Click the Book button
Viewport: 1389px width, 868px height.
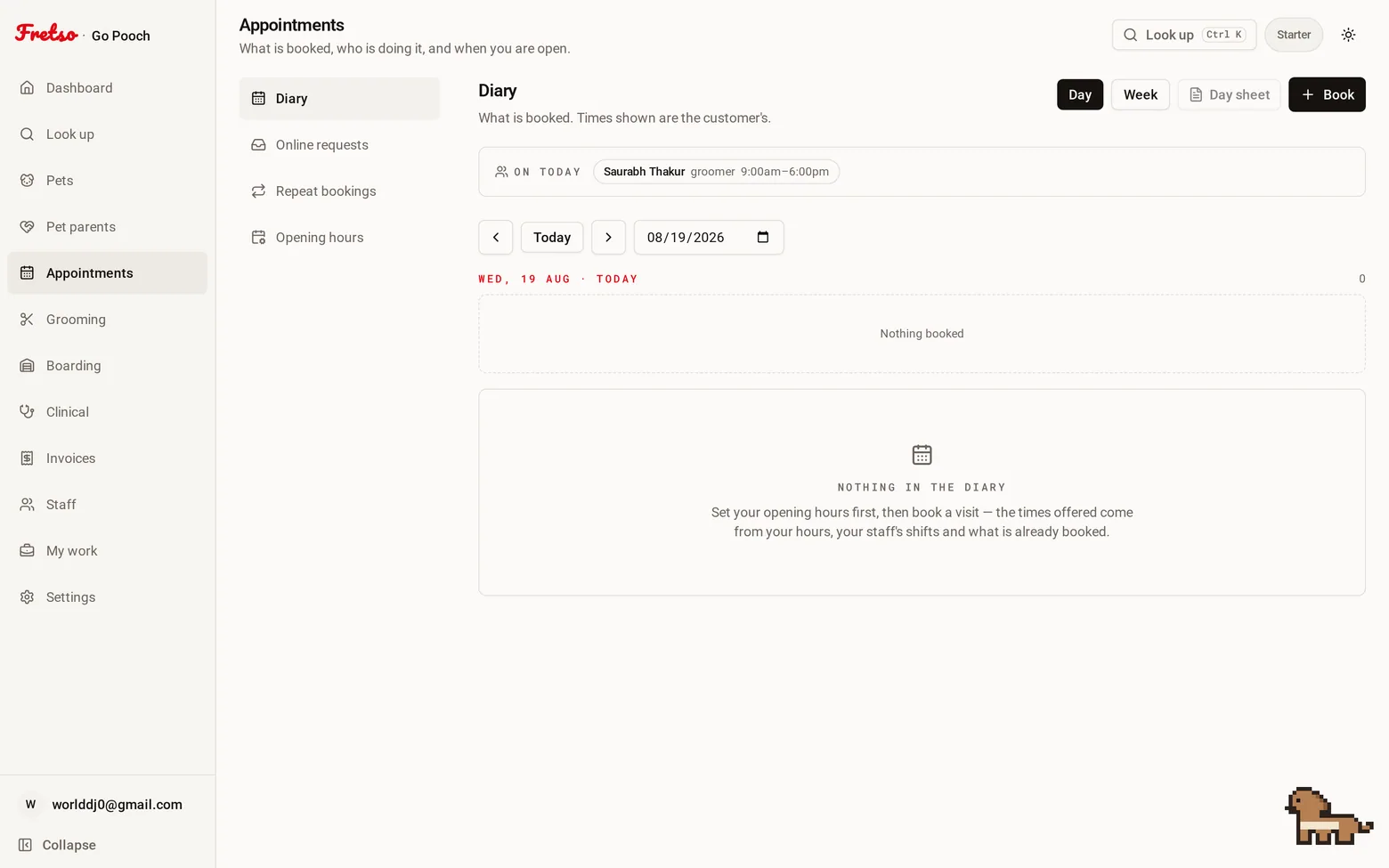(1327, 95)
